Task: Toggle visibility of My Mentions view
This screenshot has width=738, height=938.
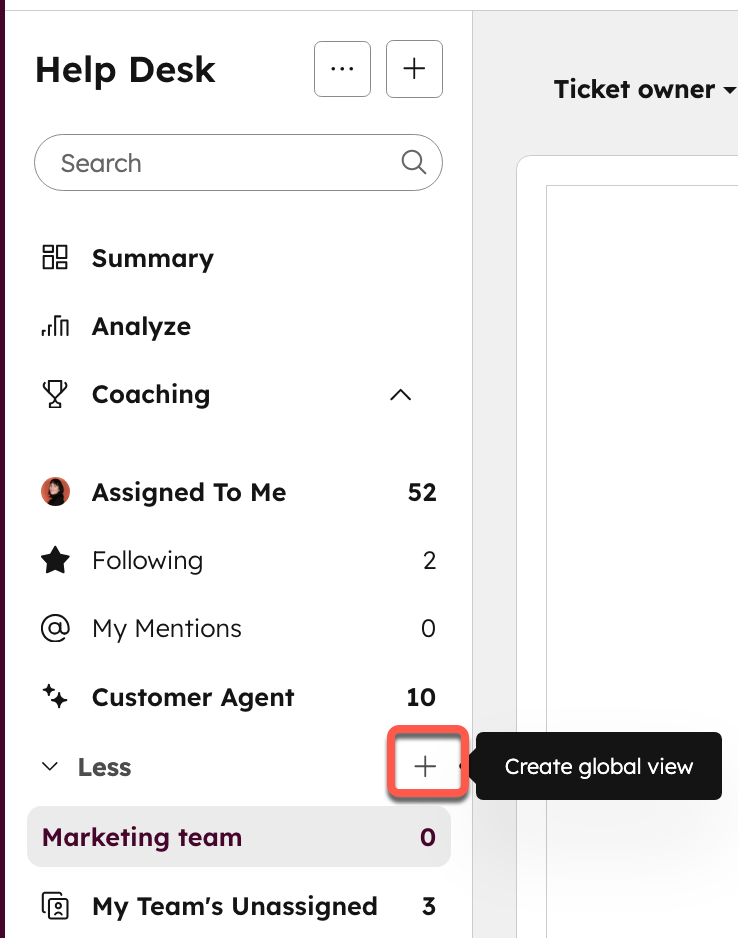Action: click(x=167, y=628)
